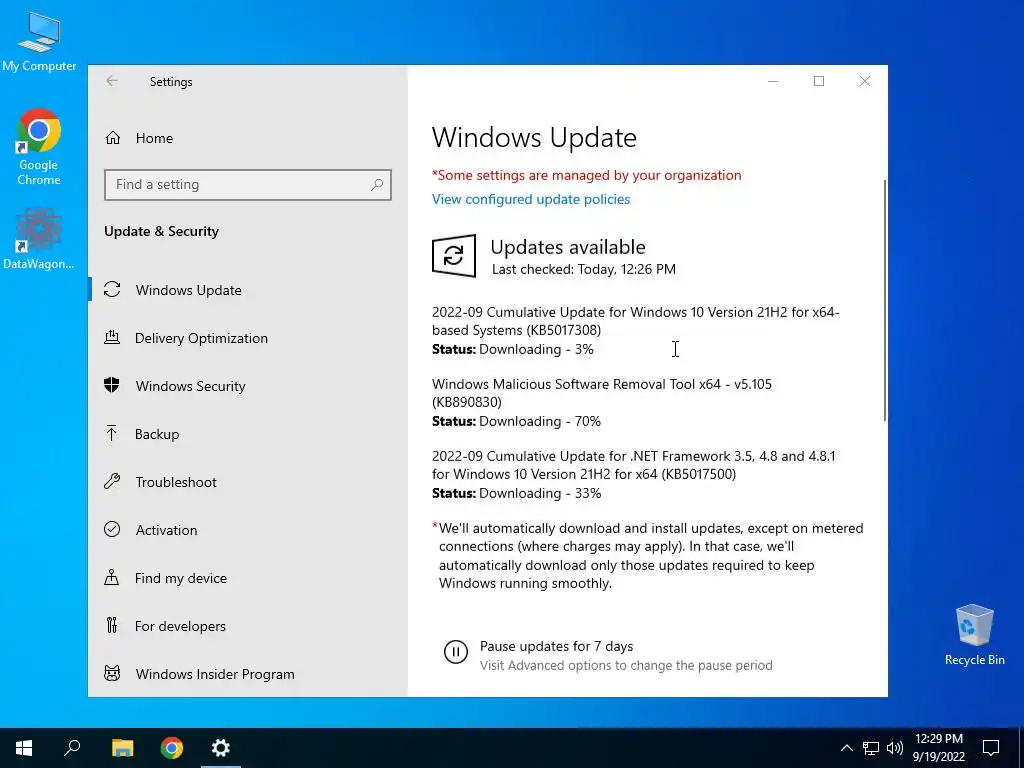Click the .NET Framework KB5017500 update title
This screenshot has height=768, width=1024.
coord(633,464)
